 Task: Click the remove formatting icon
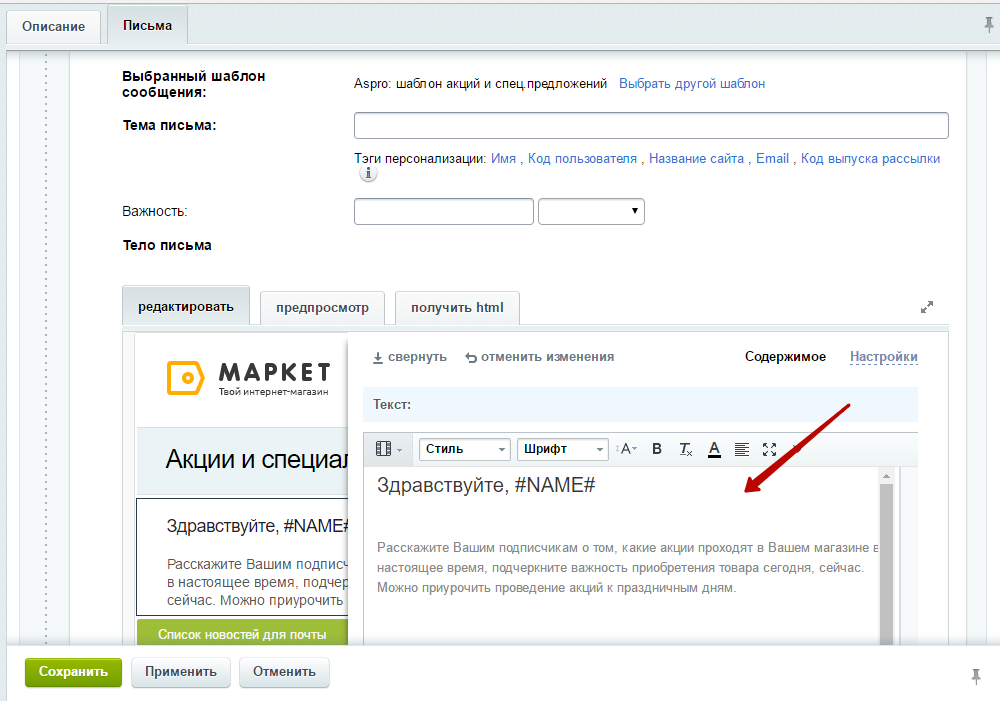(x=686, y=449)
